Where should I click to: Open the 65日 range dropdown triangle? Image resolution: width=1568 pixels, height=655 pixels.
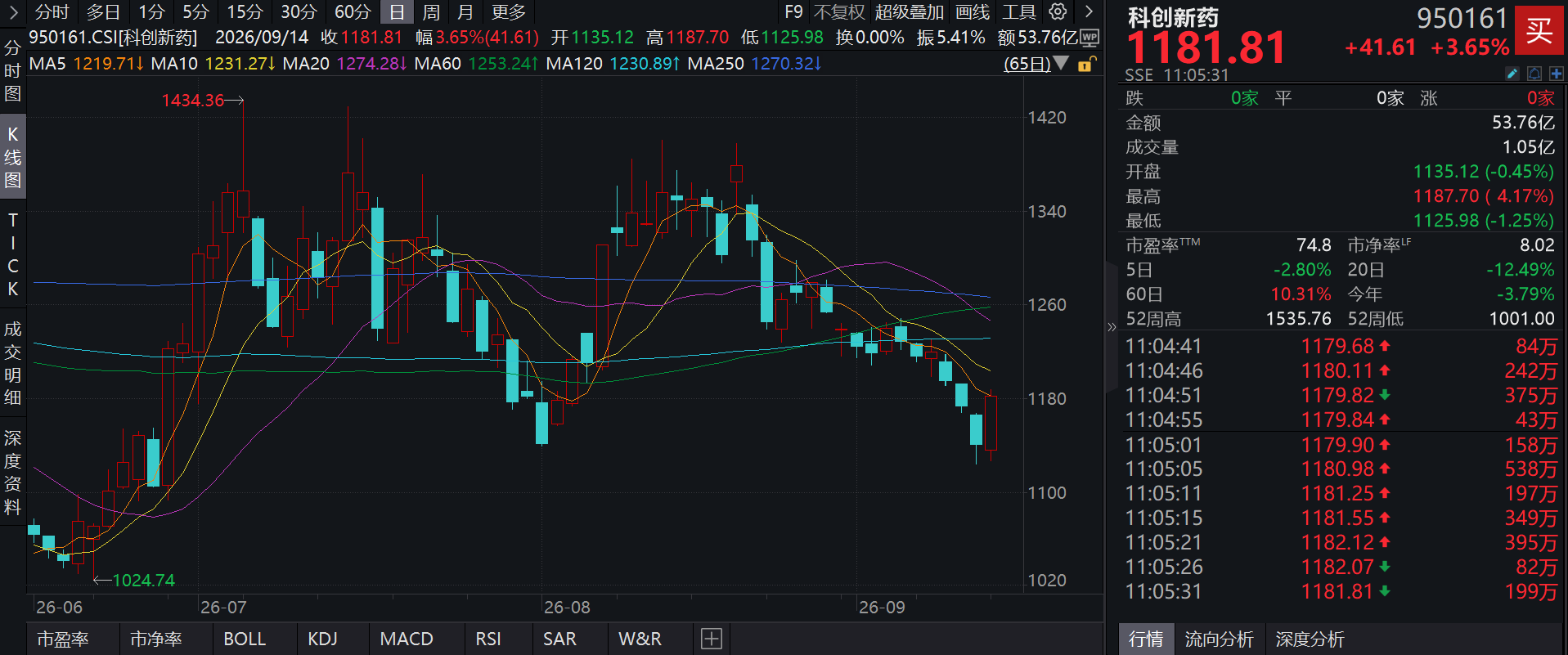pos(1061,63)
